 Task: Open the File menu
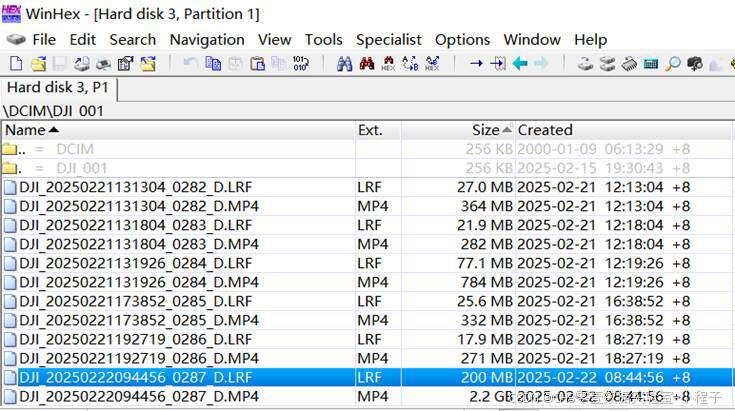(x=44, y=40)
